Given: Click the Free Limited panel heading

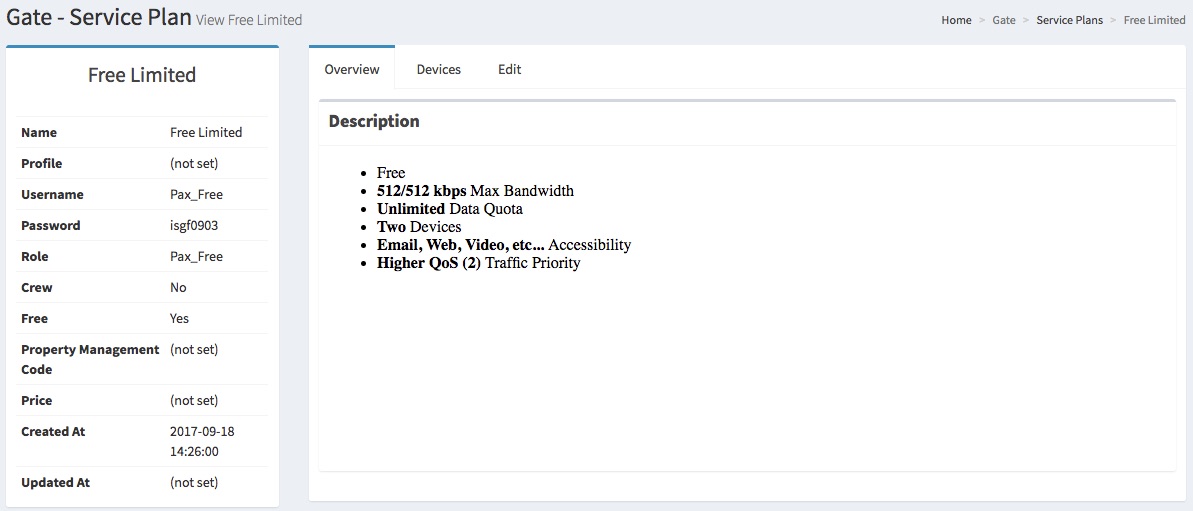Looking at the screenshot, I should tap(142, 75).
